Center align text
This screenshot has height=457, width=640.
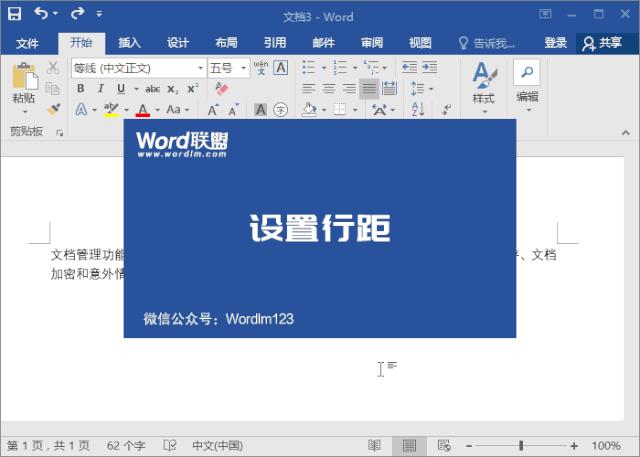point(329,88)
